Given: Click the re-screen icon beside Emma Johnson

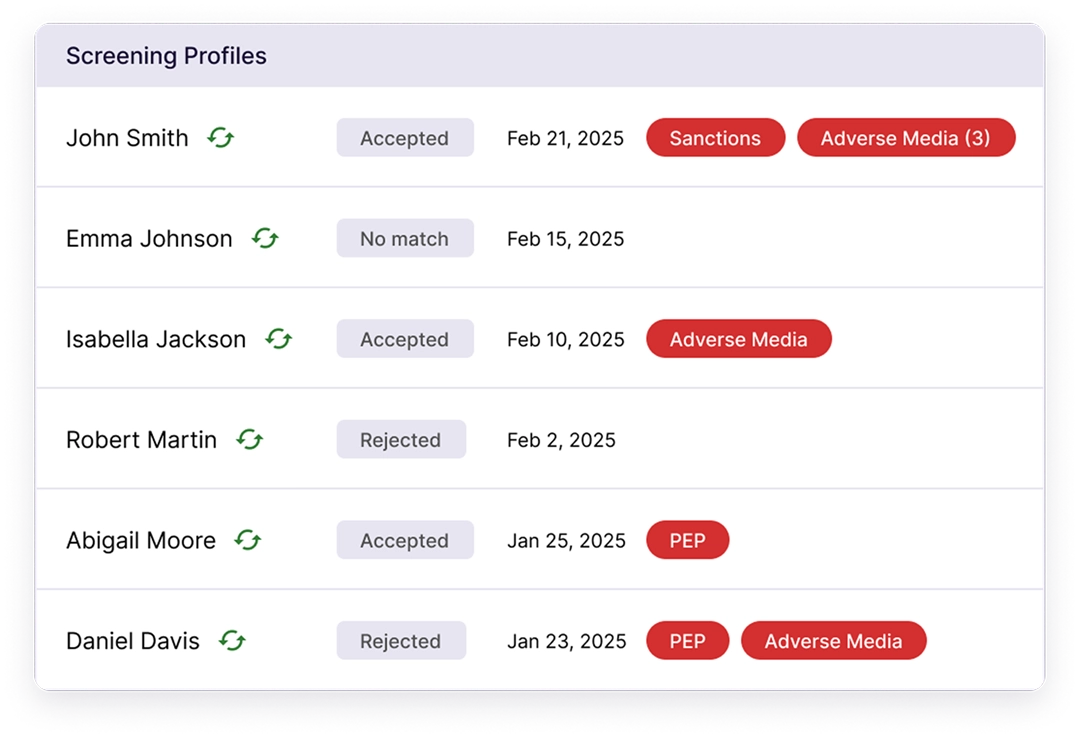Looking at the screenshot, I should (x=265, y=238).
